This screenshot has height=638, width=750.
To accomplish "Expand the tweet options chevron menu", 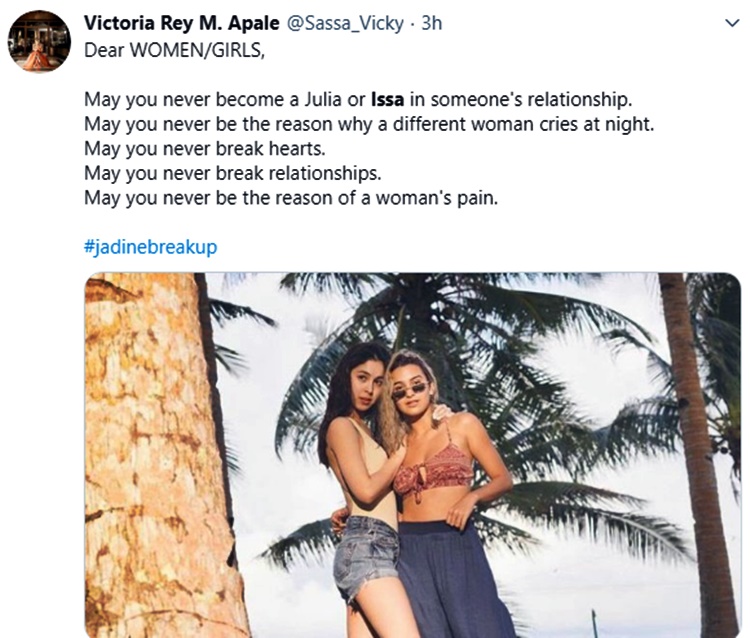I will [x=728, y=22].
